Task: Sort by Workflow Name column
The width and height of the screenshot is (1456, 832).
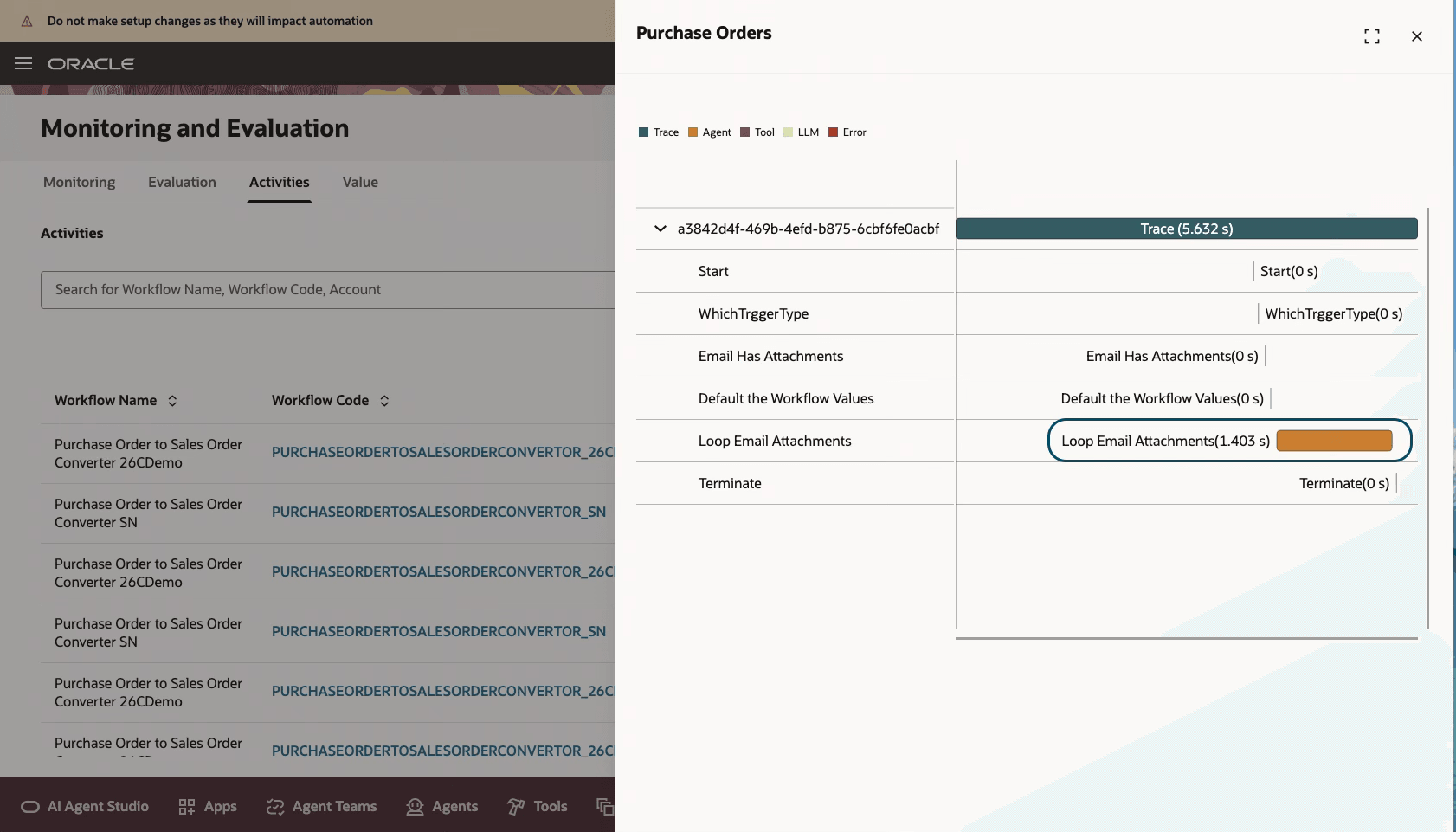Action: click(172, 401)
